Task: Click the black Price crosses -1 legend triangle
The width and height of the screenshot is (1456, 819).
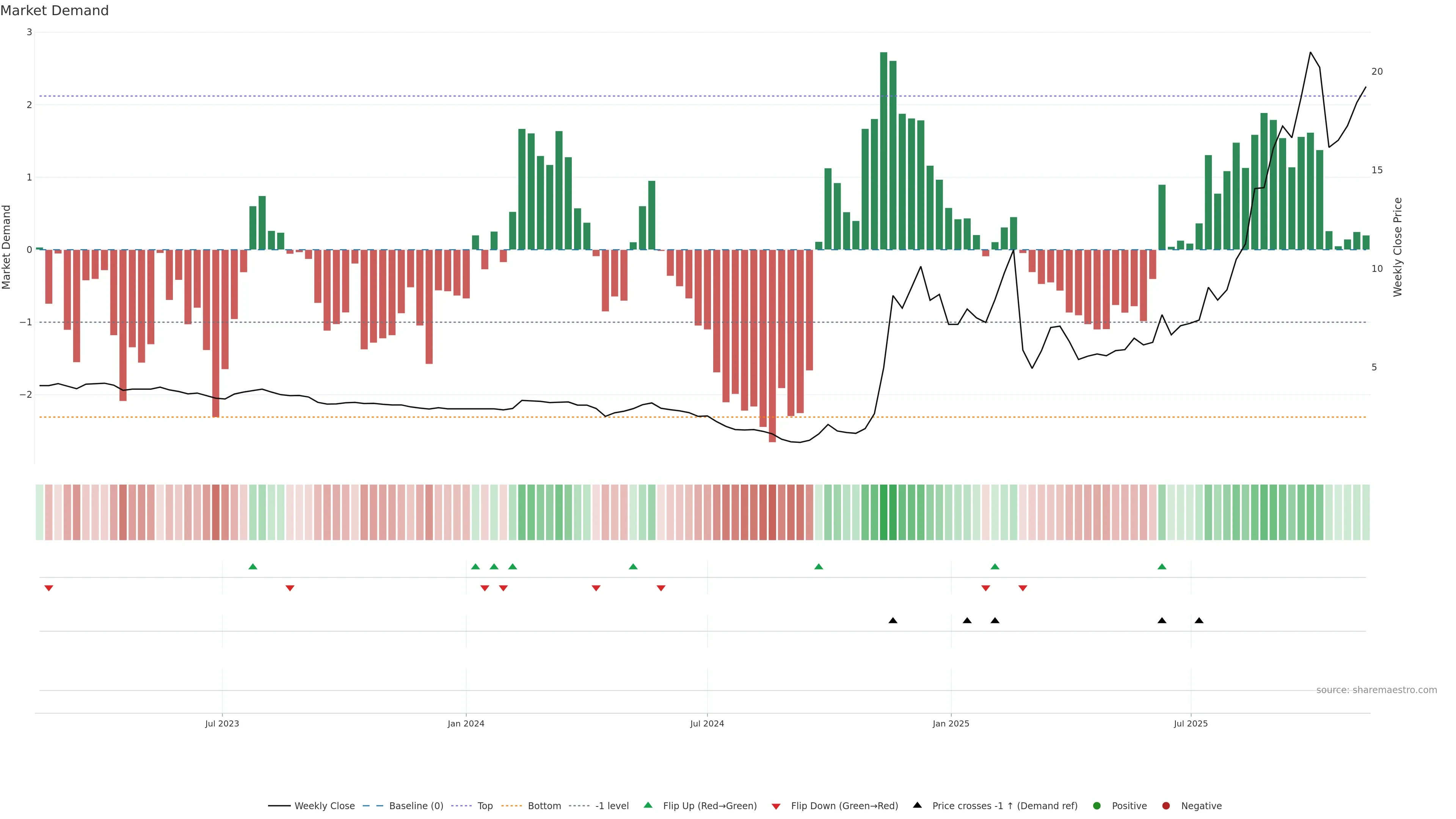Action: (x=917, y=805)
